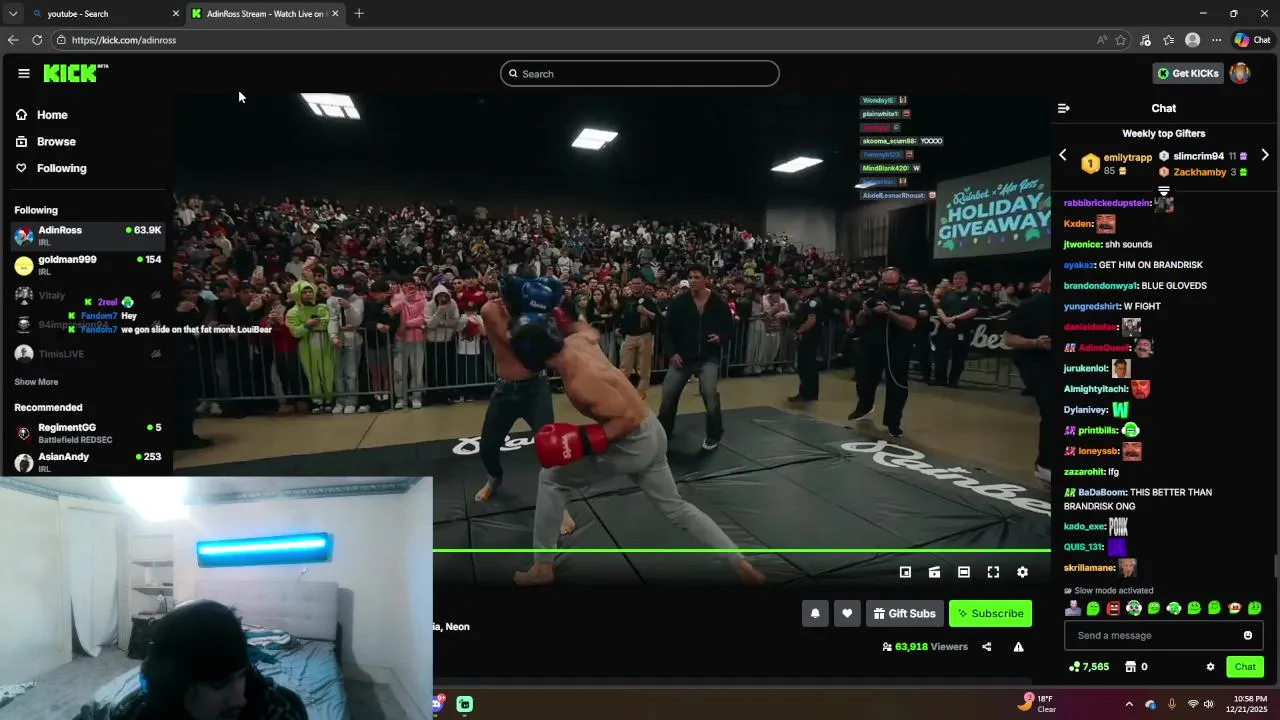
Task: Insert the first face photo emote
Action: pyautogui.click(x=1073, y=608)
